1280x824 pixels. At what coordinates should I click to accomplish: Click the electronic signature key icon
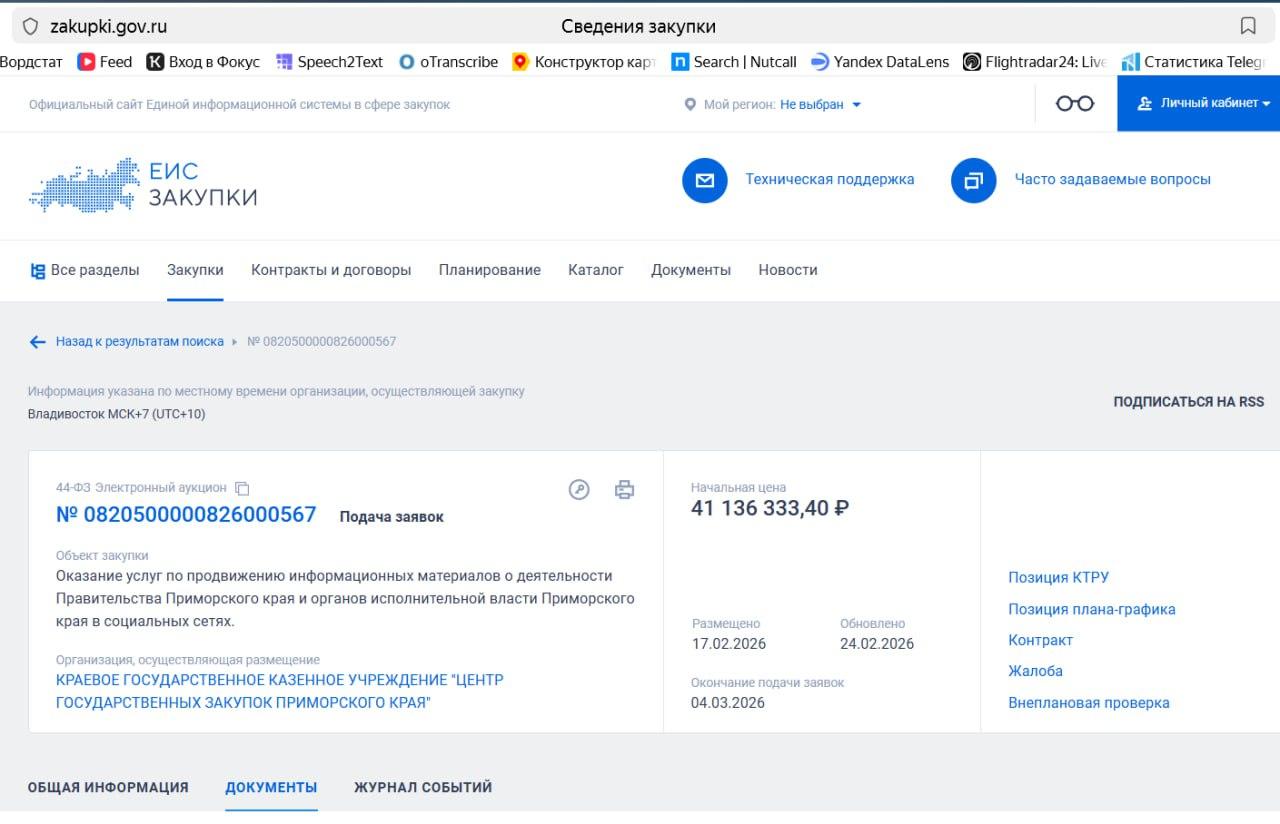pos(579,489)
